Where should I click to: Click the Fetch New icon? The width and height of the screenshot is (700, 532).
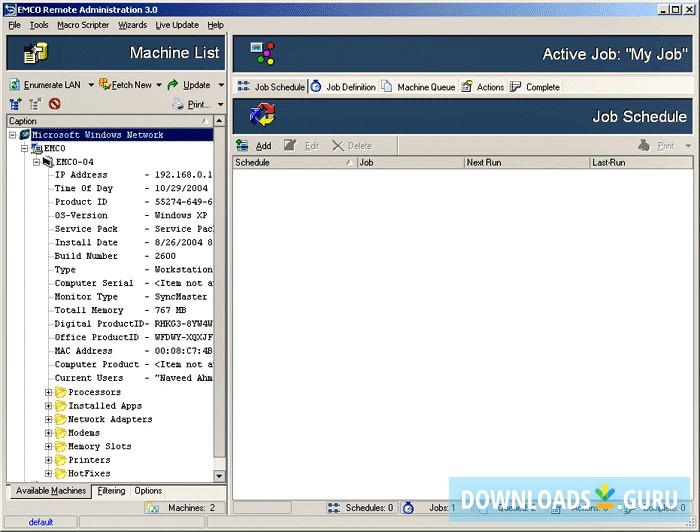pos(104,84)
